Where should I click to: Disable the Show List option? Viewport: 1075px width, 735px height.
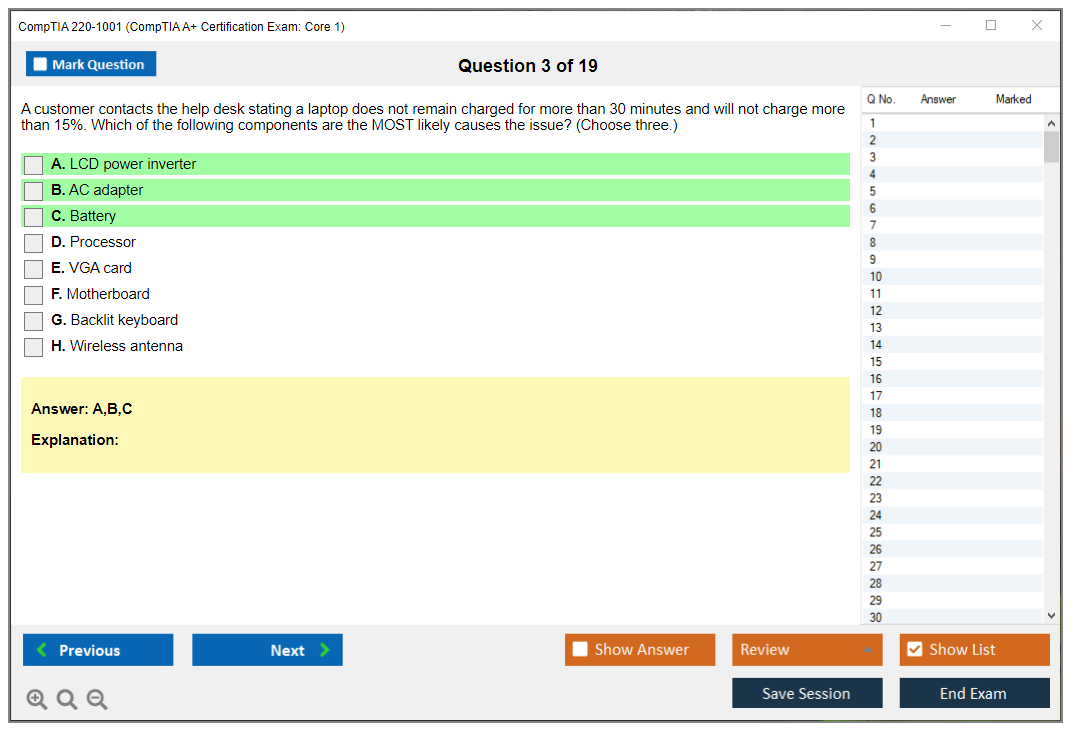pyautogui.click(x=914, y=650)
